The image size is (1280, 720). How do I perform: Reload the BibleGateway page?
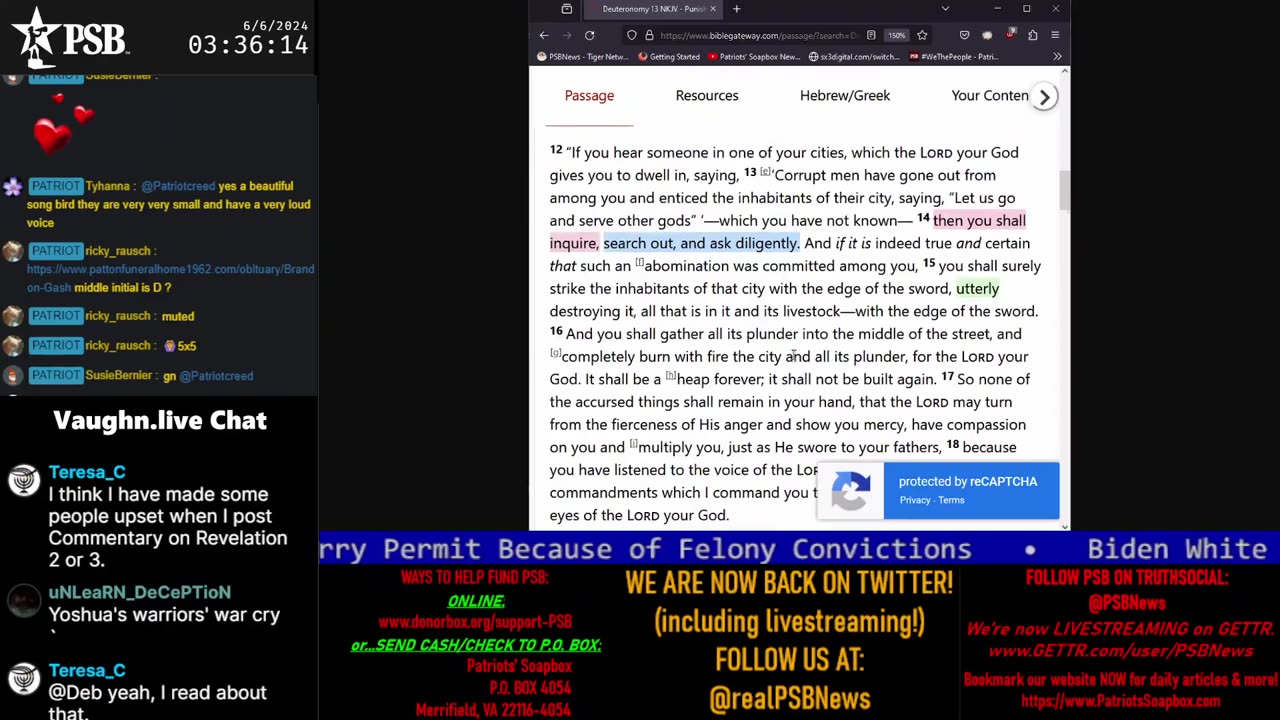(x=589, y=35)
